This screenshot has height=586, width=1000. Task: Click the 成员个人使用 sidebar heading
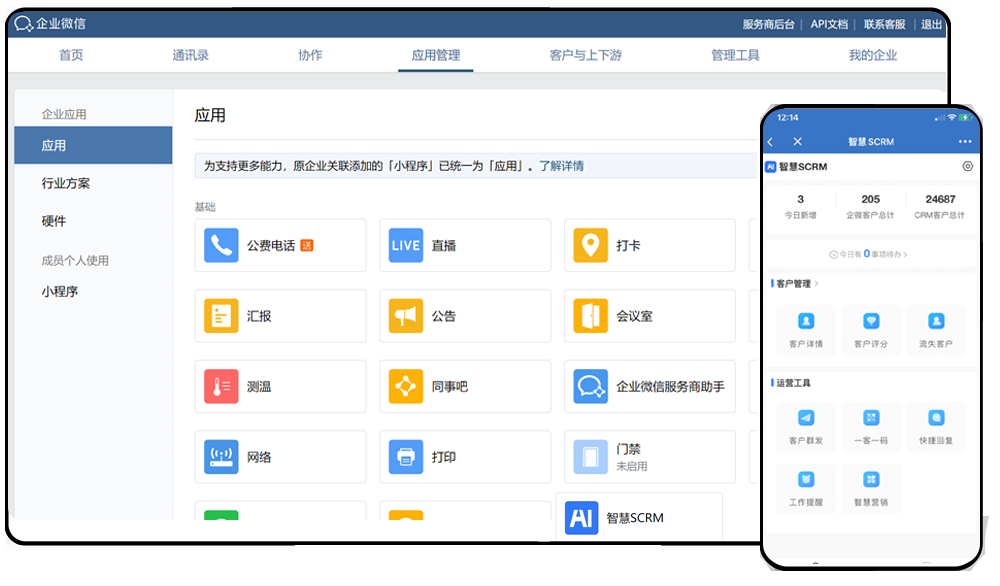click(x=75, y=260)
